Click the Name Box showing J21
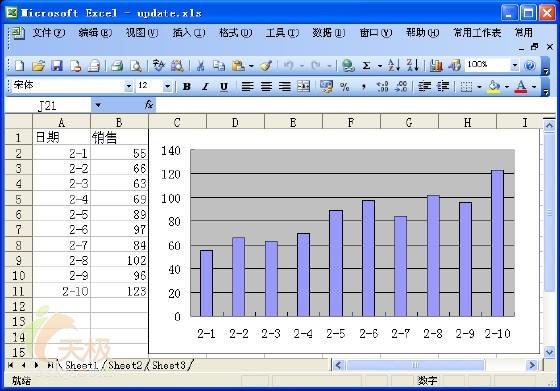 tap(48, 105)
